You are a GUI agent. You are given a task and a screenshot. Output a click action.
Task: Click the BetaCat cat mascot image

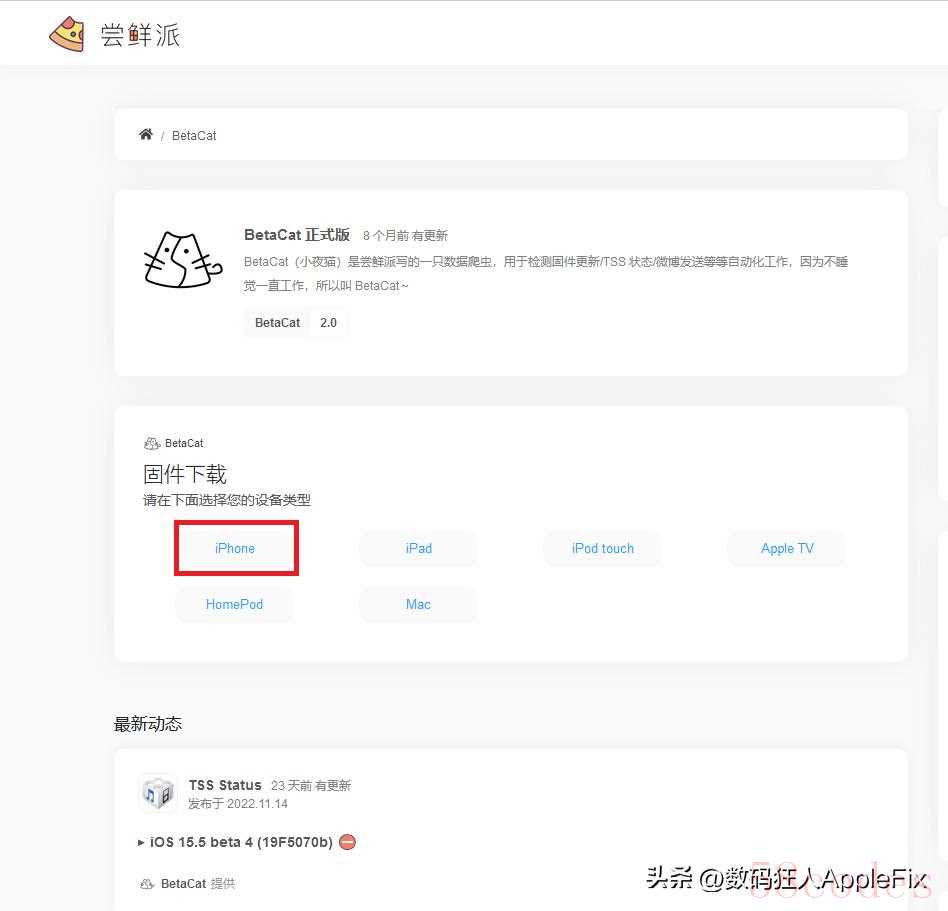tap(183, 259)
